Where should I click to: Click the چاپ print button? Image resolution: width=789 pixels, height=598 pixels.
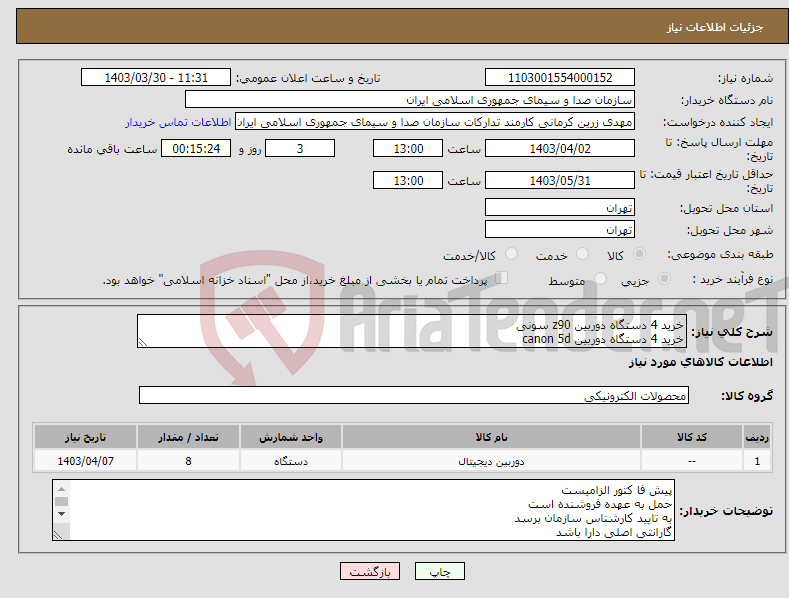[x=439, y=571]
